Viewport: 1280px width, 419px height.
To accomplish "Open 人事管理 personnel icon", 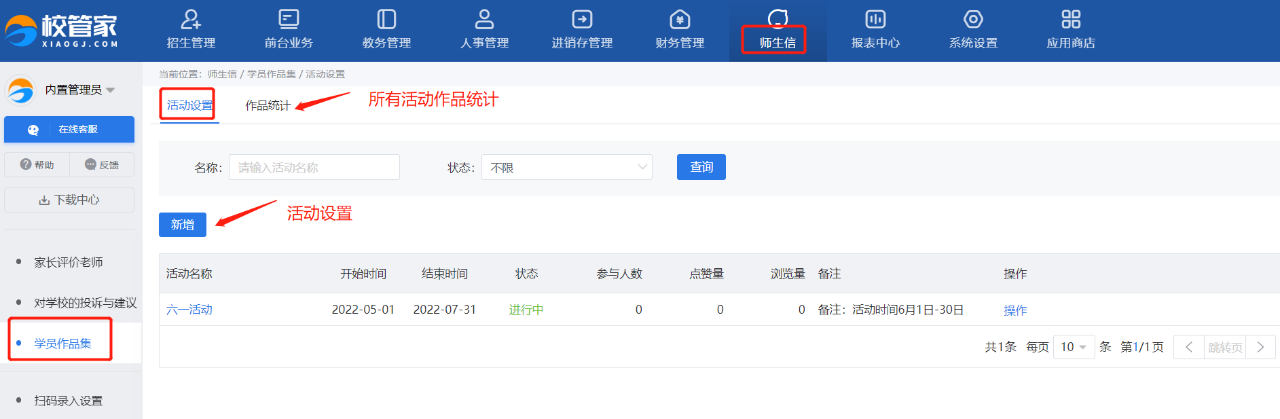I will [484, 20].
